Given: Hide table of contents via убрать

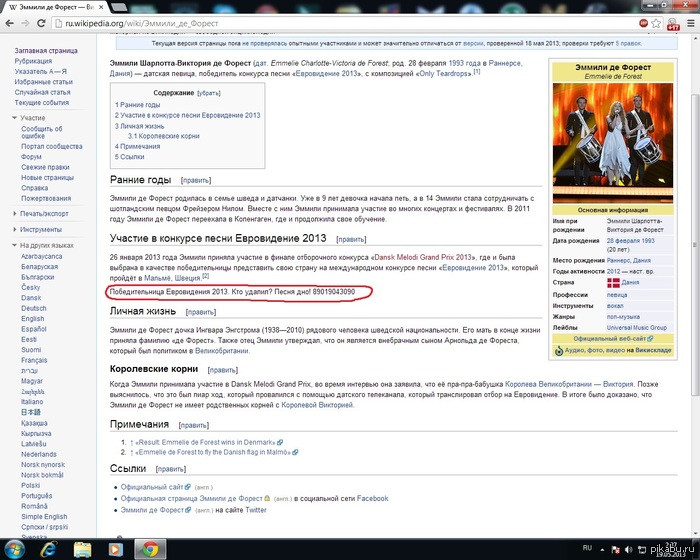Looking at the screenshot, I should 209,93.
